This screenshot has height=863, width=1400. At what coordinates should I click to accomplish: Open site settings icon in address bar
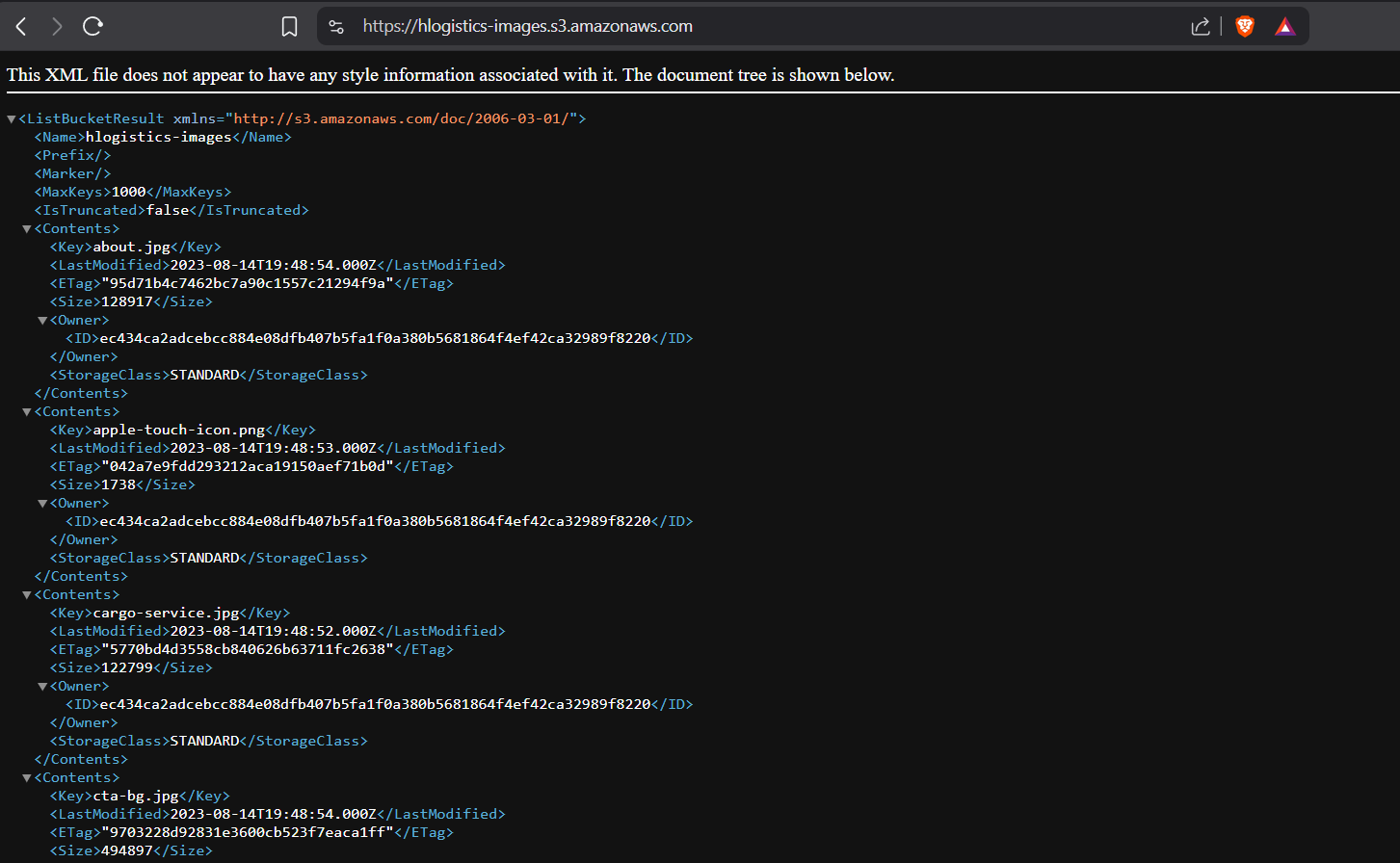[336, 27]
